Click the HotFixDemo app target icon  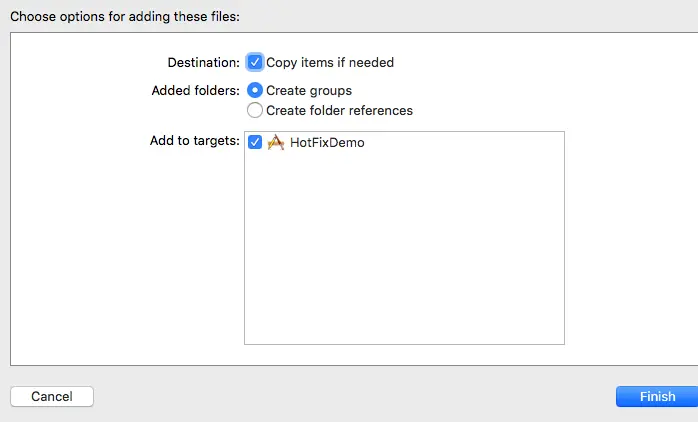click(276, 143)
